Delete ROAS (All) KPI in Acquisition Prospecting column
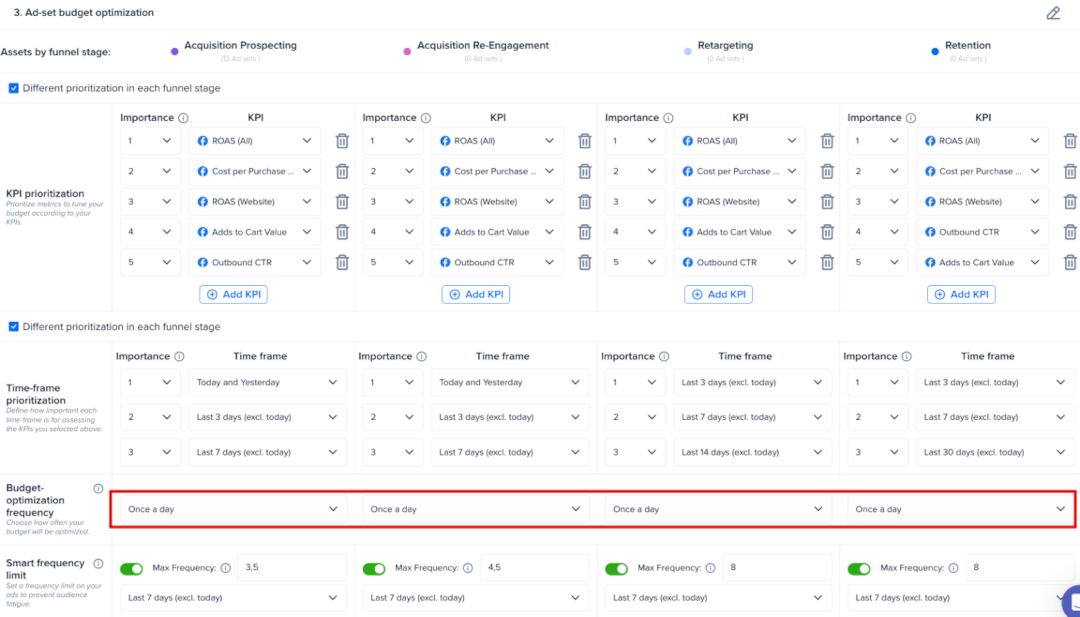The image size is (1080, 617). pos(342,141)
